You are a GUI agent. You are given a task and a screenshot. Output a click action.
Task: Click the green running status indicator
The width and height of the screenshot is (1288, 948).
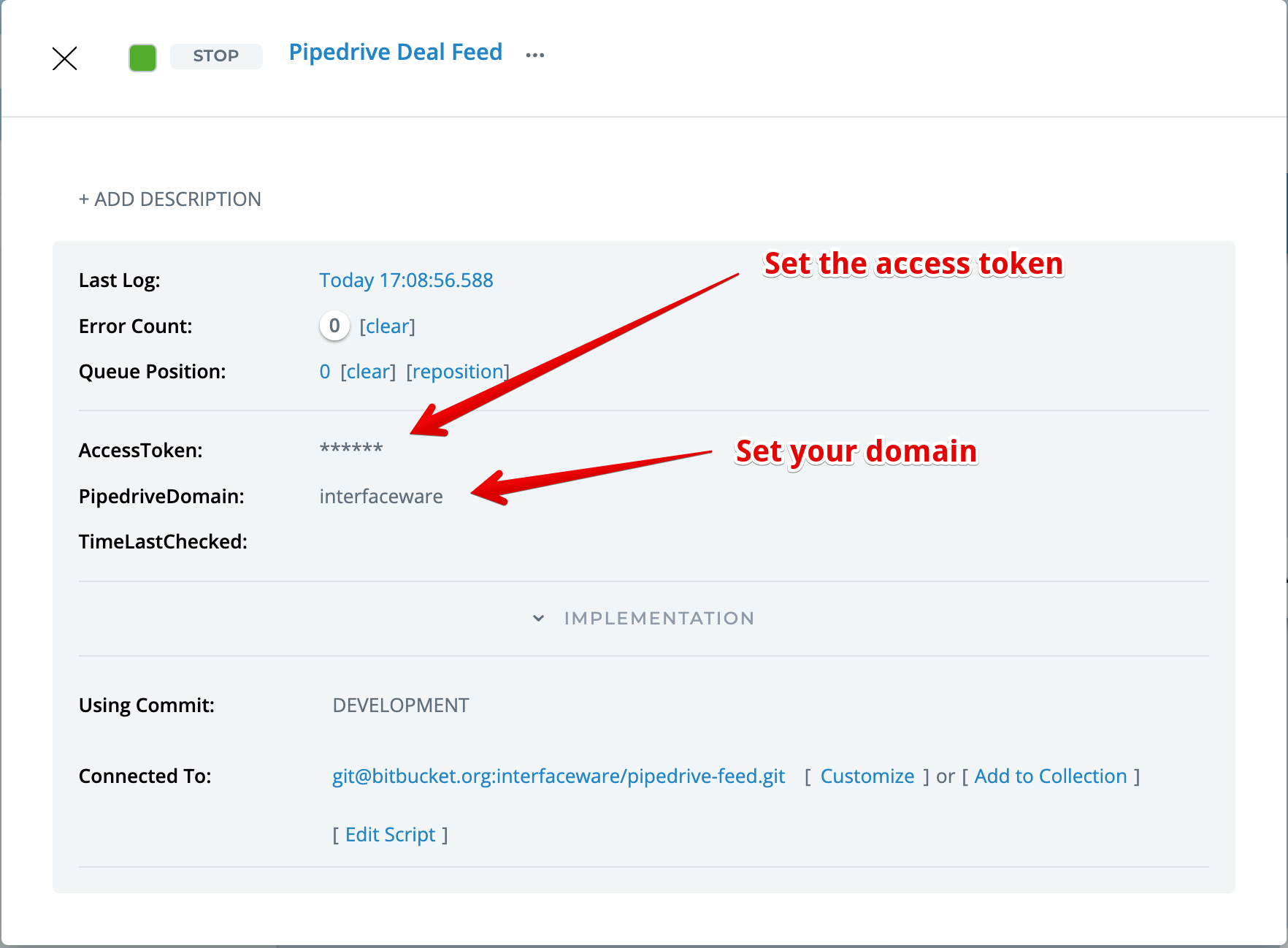tap(142, 58)
